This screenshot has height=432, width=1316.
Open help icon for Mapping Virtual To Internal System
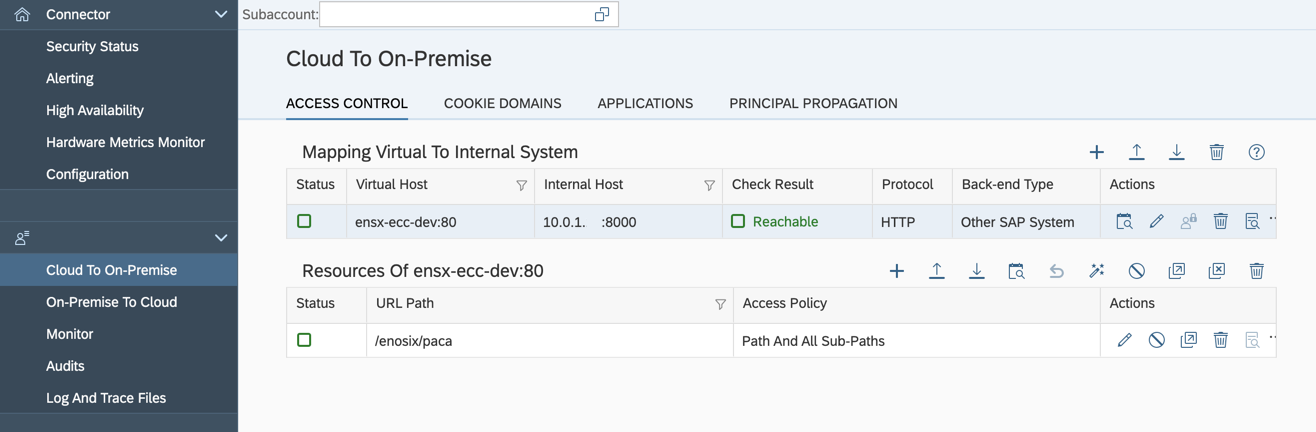point(1257,152)
